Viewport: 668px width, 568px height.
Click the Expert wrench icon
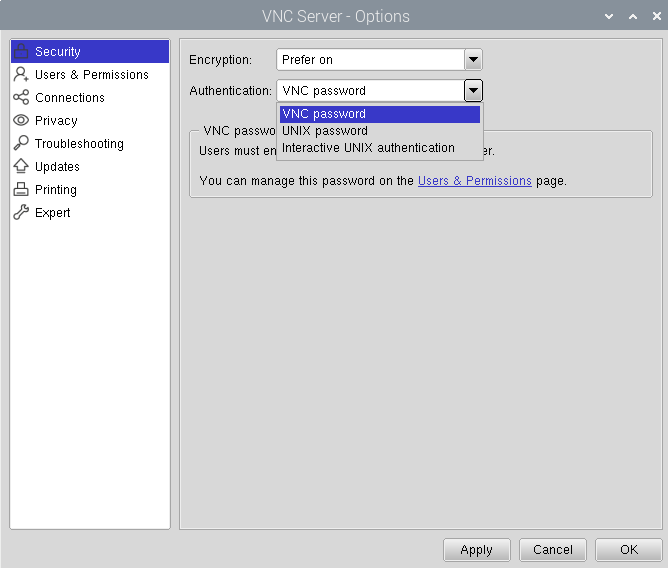click(21, 212)
